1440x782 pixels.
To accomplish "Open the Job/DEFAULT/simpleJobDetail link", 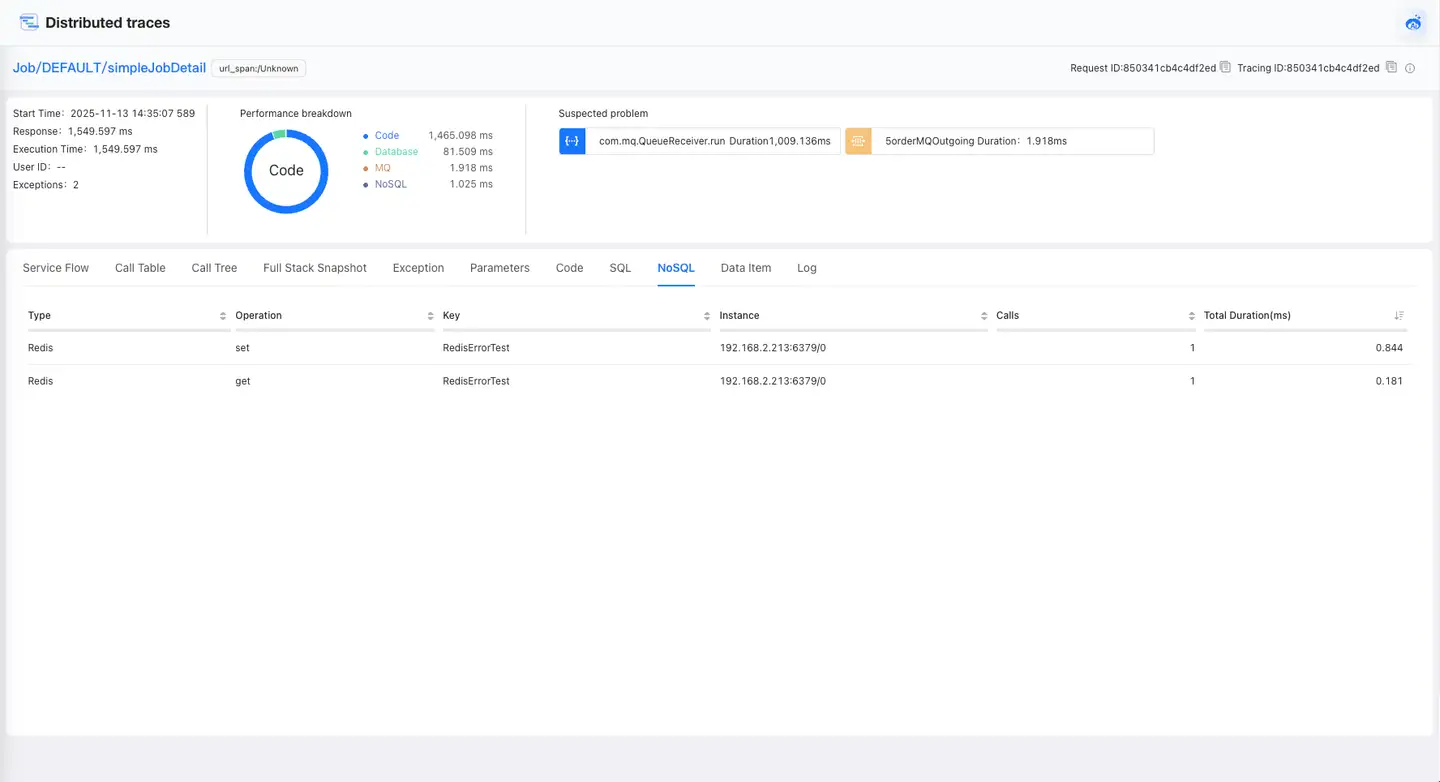I will (109, 68).
